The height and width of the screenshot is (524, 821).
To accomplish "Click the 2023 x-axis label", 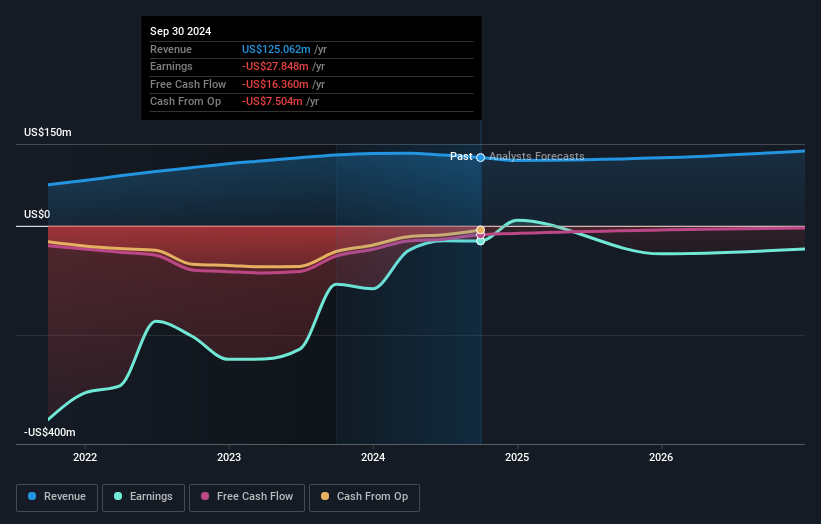I will pos(229,458).
